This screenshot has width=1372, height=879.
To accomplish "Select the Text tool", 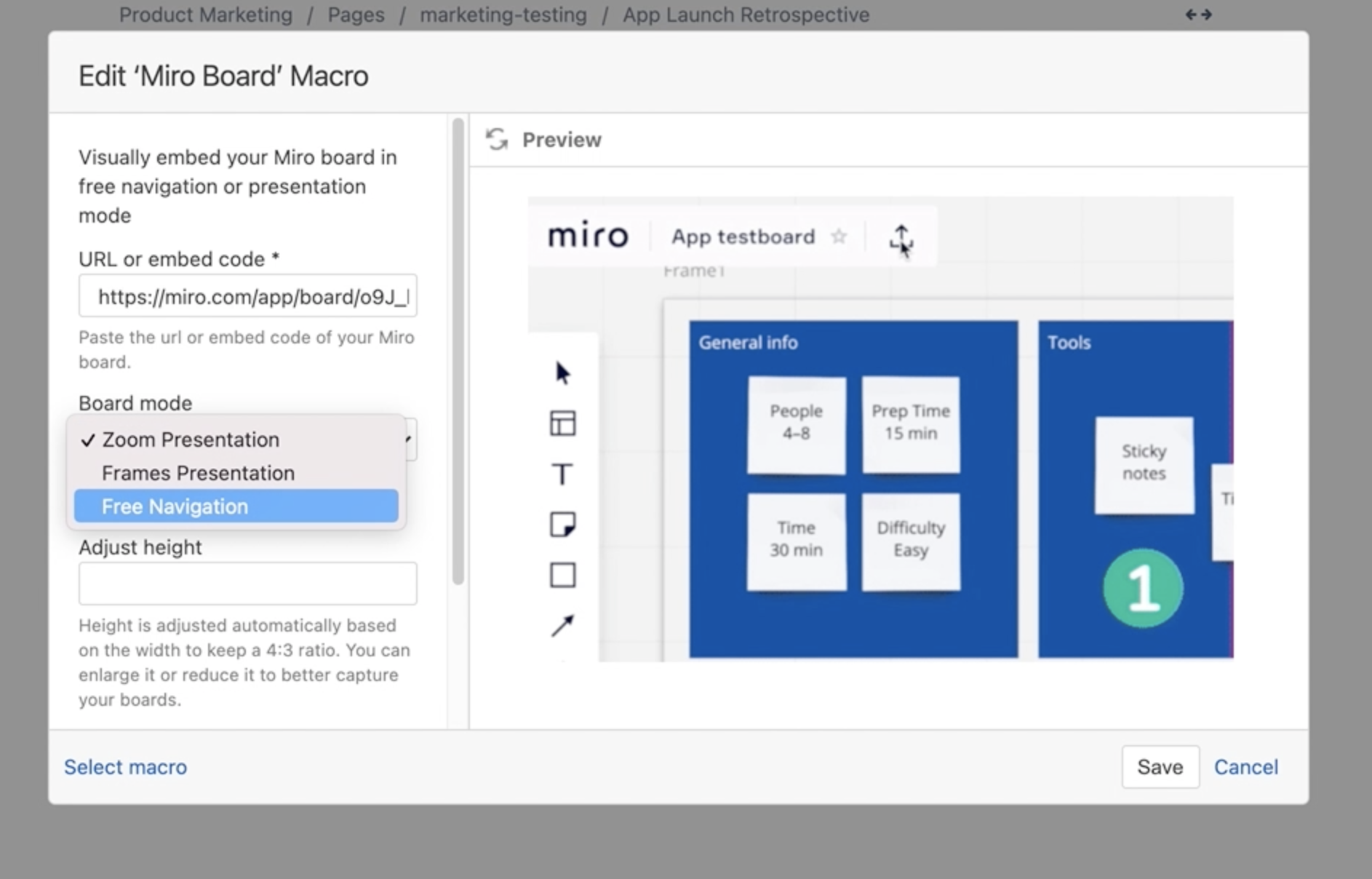I will click(x=562, y=474).
